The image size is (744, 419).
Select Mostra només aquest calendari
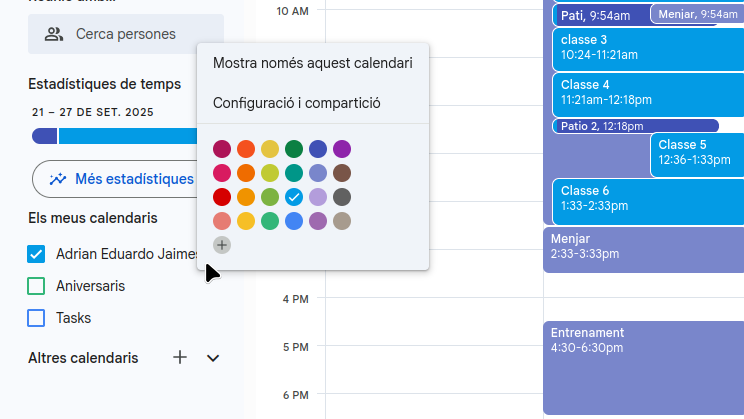pyautogui.click(x=313, y=63)
